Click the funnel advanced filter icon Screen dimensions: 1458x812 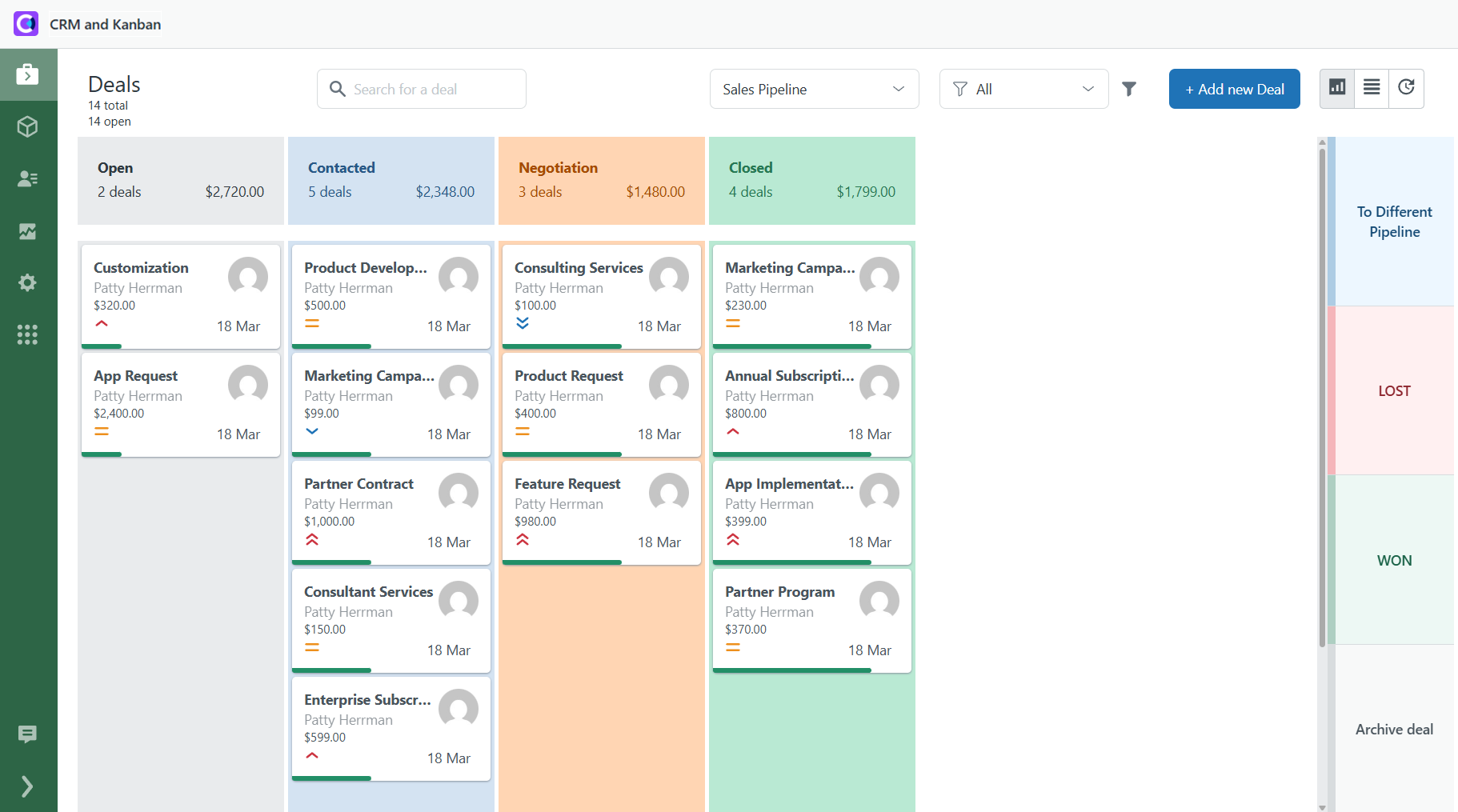pos(1129,89)
